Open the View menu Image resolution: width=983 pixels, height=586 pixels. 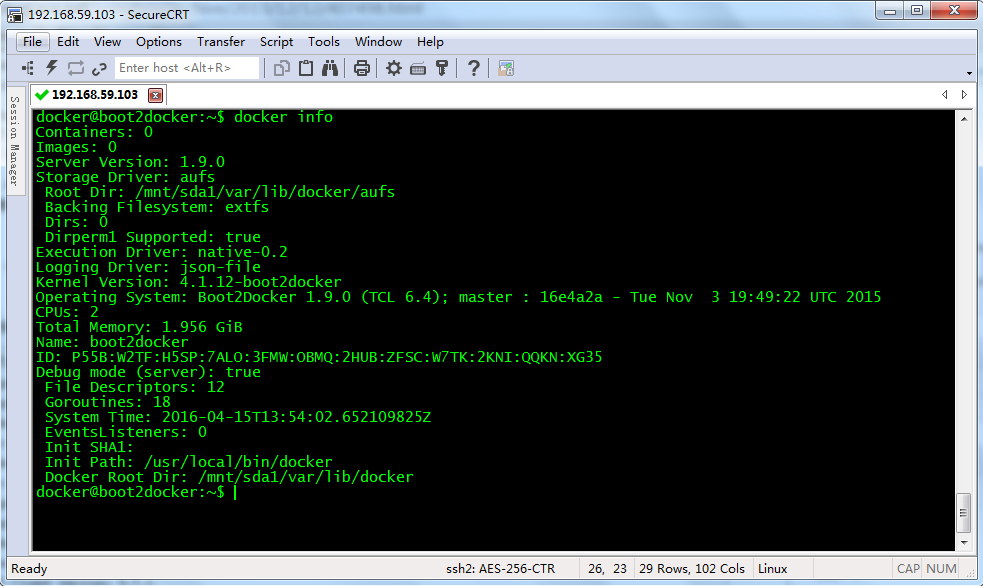click(107, 41)
